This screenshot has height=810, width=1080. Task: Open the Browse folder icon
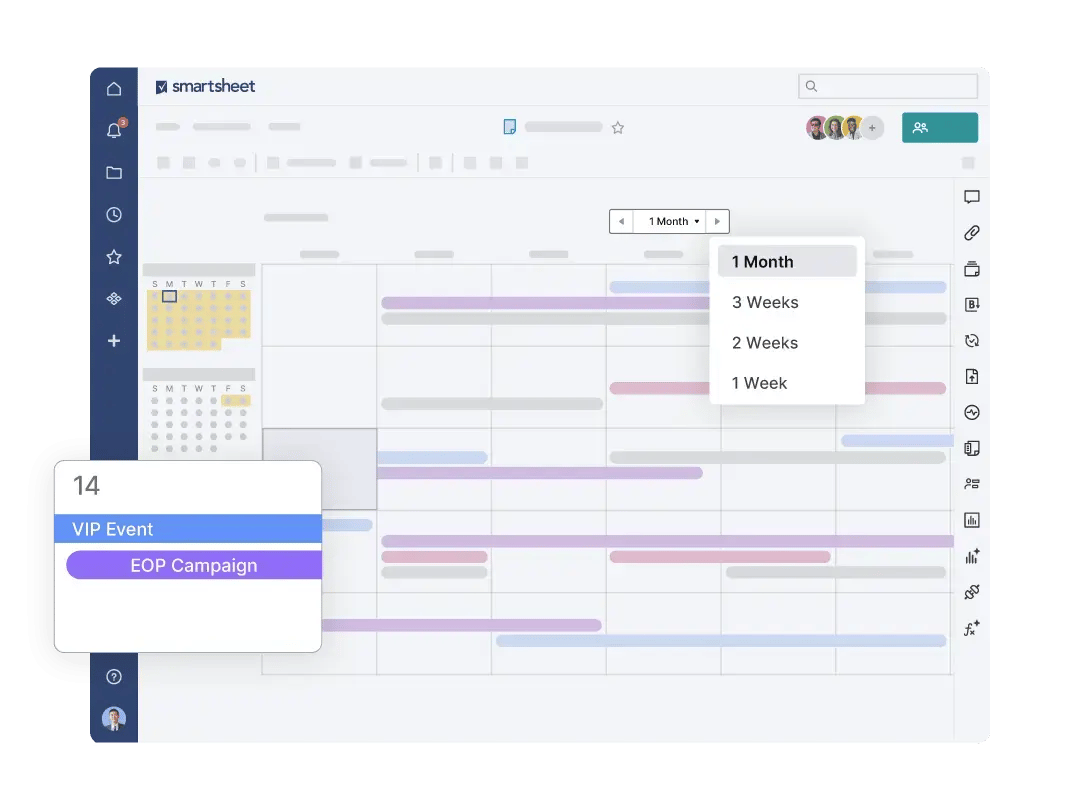click(x=114, y=173)
